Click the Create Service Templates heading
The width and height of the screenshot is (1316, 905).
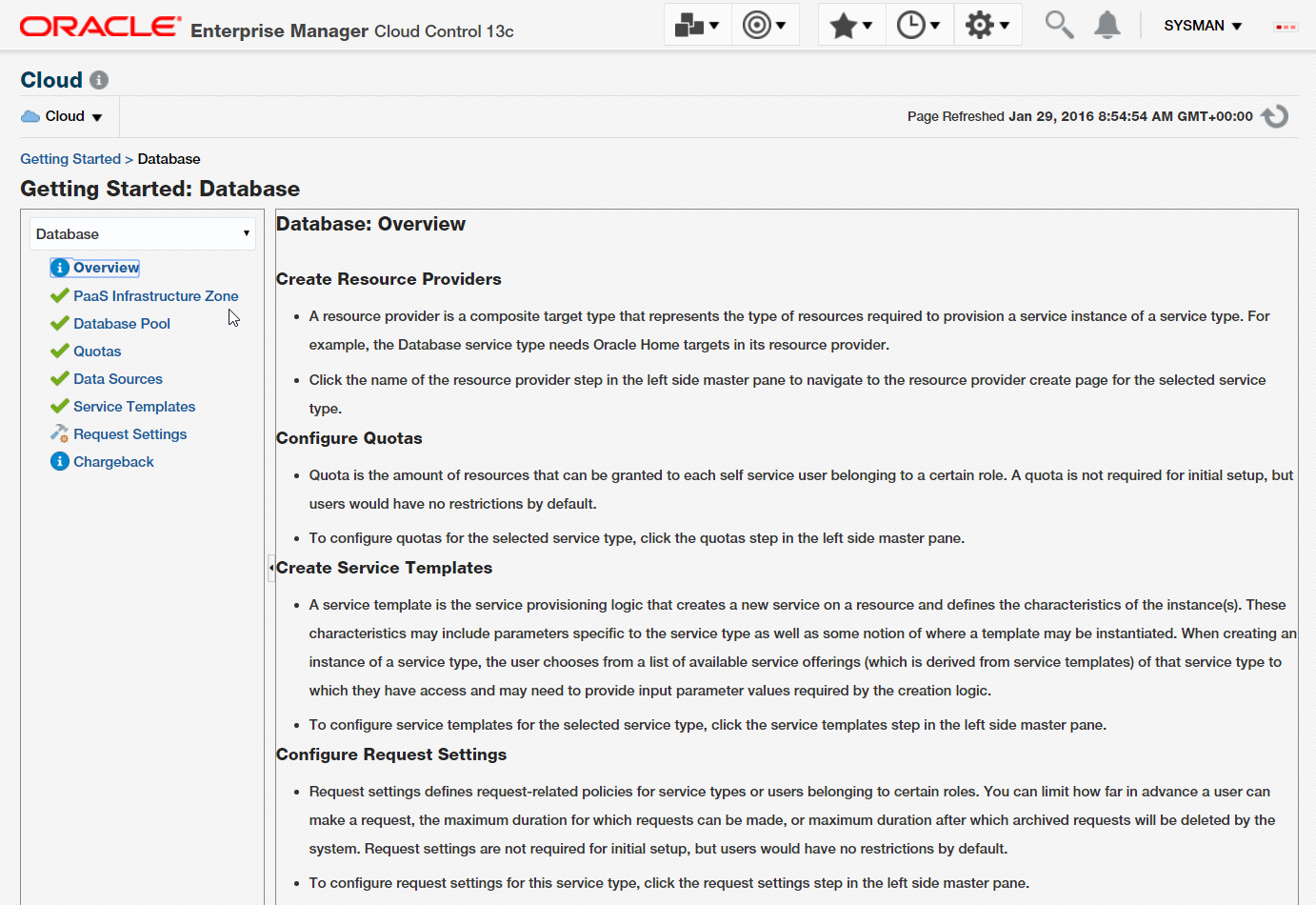coord(384,568)
